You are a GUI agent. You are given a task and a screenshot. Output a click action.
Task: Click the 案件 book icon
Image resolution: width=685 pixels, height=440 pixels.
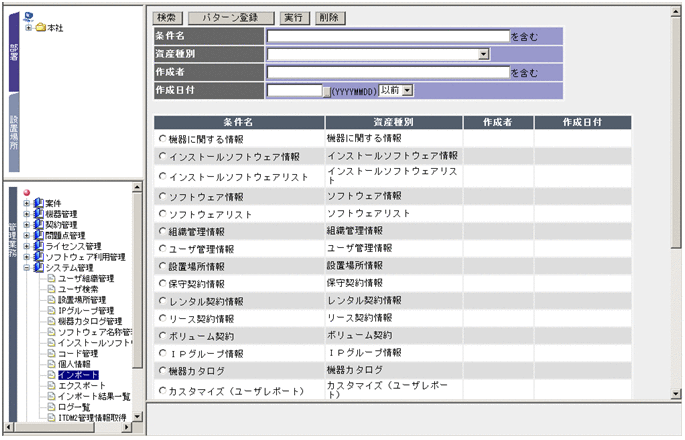38,203
